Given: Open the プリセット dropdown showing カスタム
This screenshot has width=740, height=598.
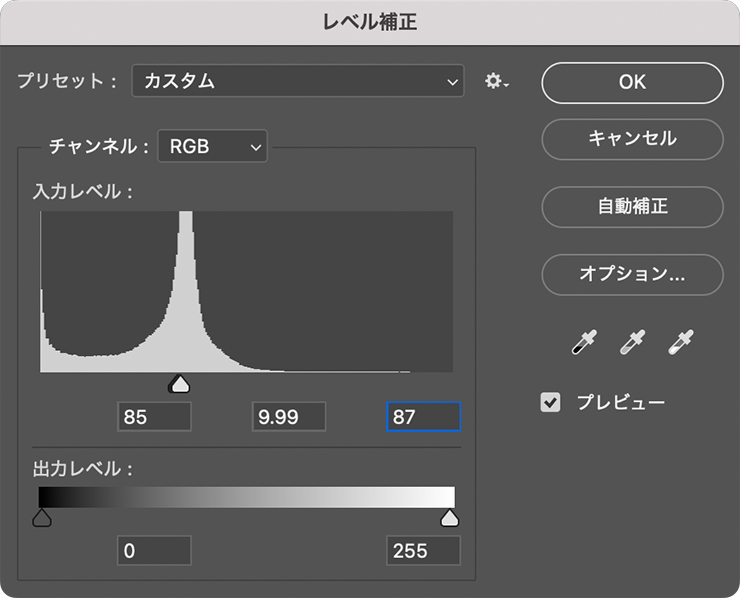Looking at the screenshot, I should coord(297,82).
